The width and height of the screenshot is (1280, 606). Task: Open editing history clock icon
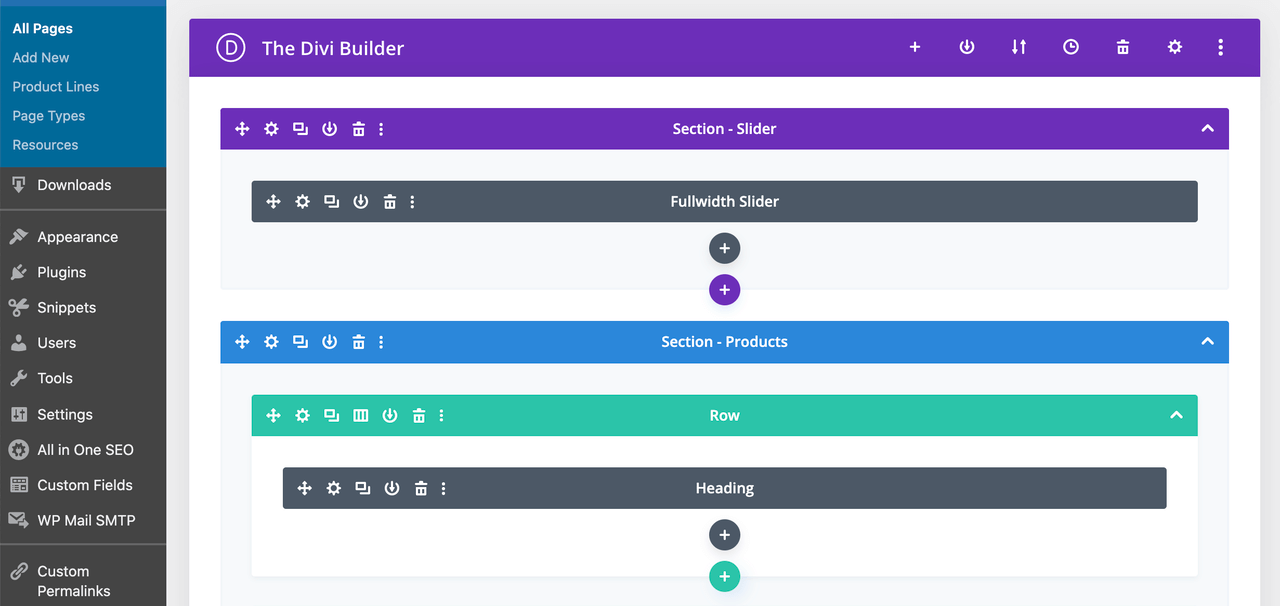pyautogui.click(x=1071, y=47)
